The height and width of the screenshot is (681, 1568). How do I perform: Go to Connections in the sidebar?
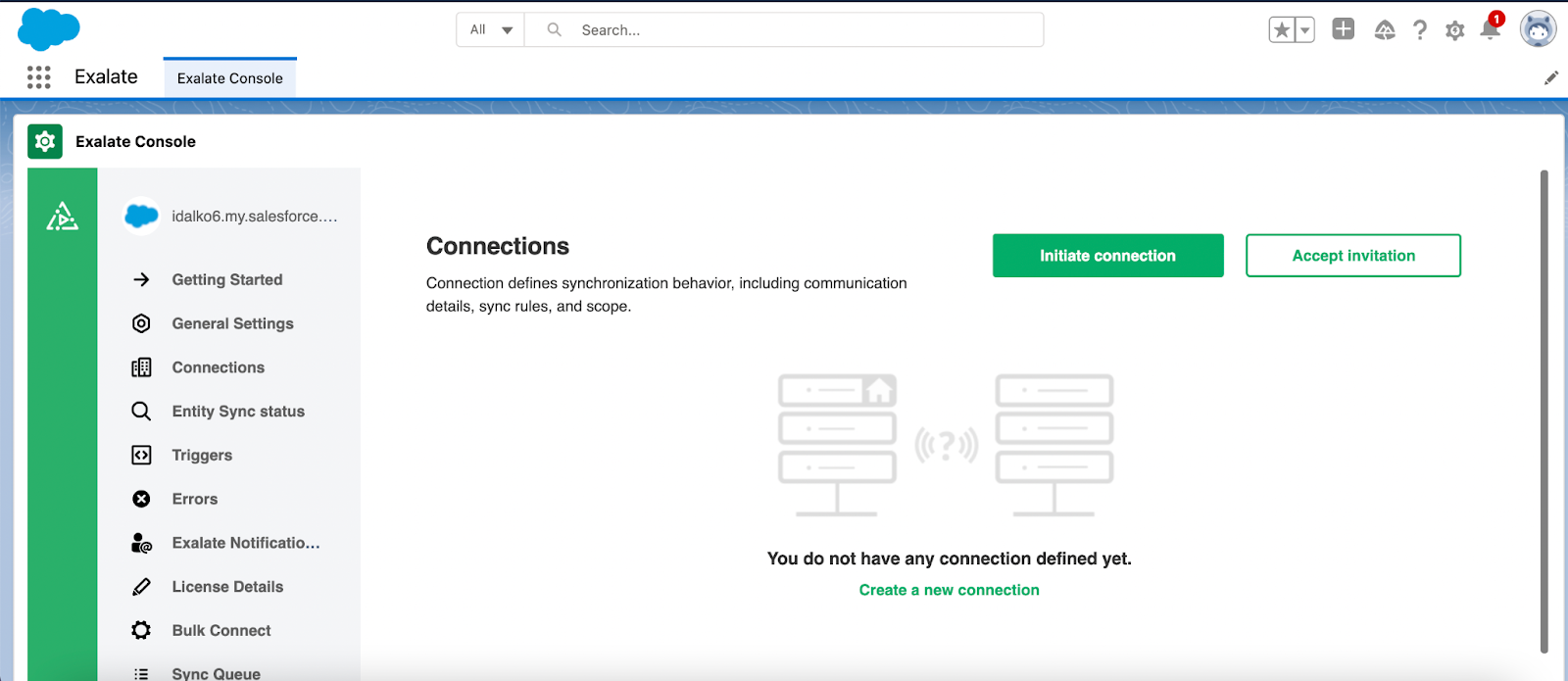pyautogui.click(x=219, y=367)
